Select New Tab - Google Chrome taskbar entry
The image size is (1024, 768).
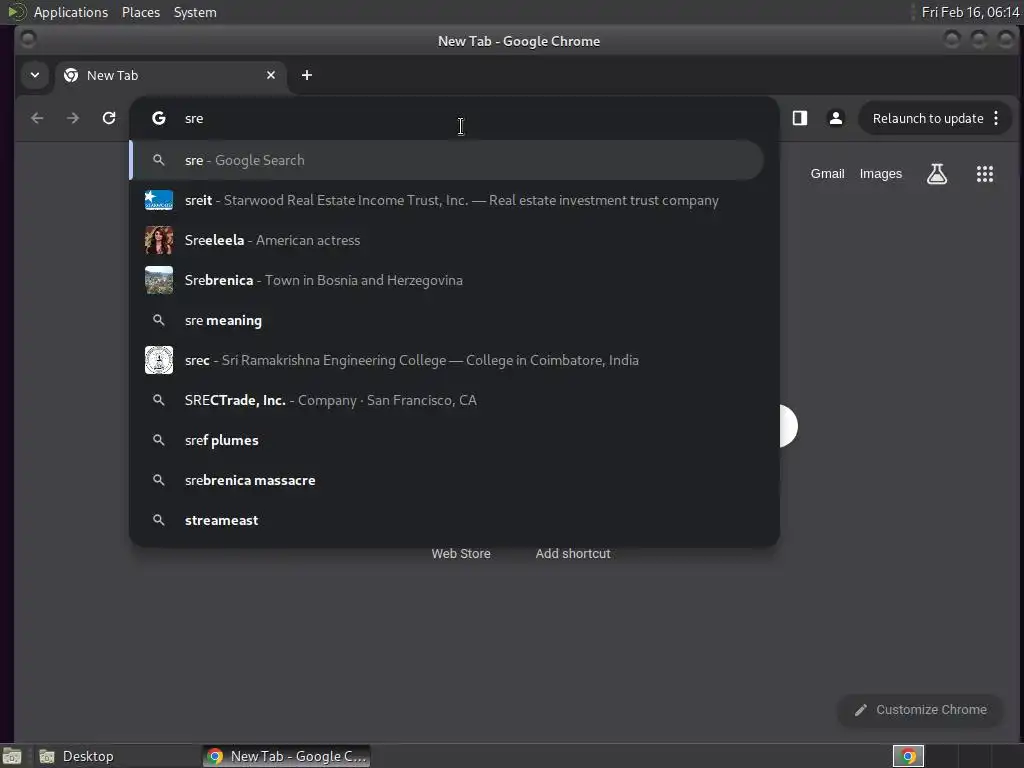coord(287,756)
